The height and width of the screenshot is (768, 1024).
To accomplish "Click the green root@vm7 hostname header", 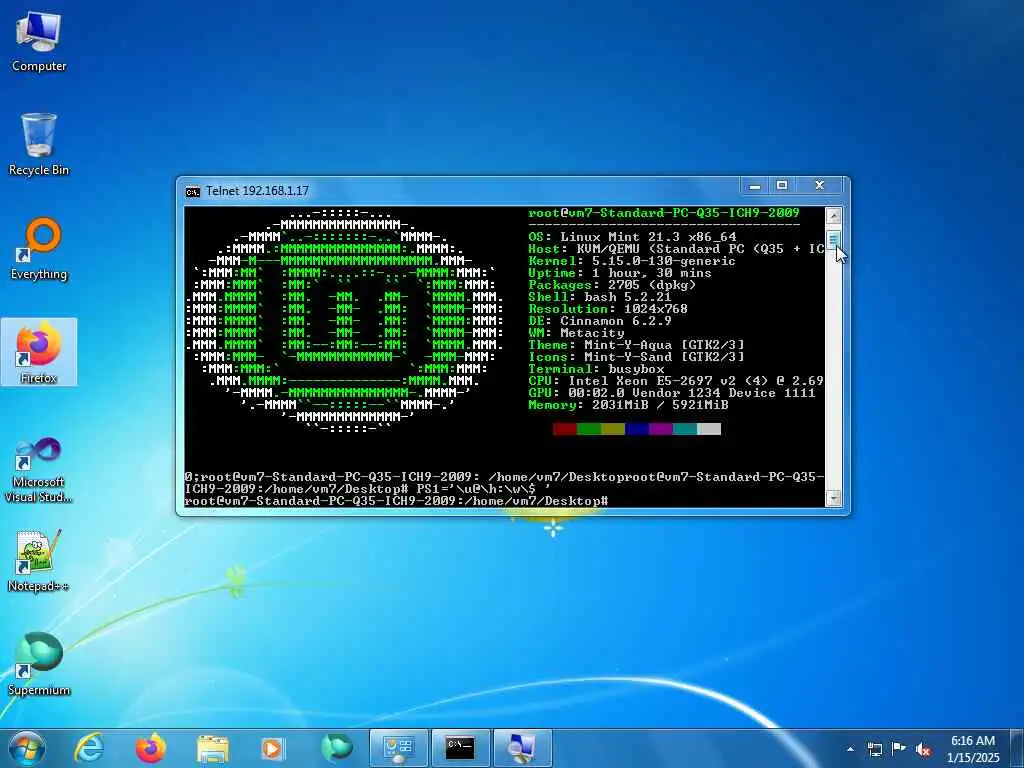I will (x=664, y=213).
